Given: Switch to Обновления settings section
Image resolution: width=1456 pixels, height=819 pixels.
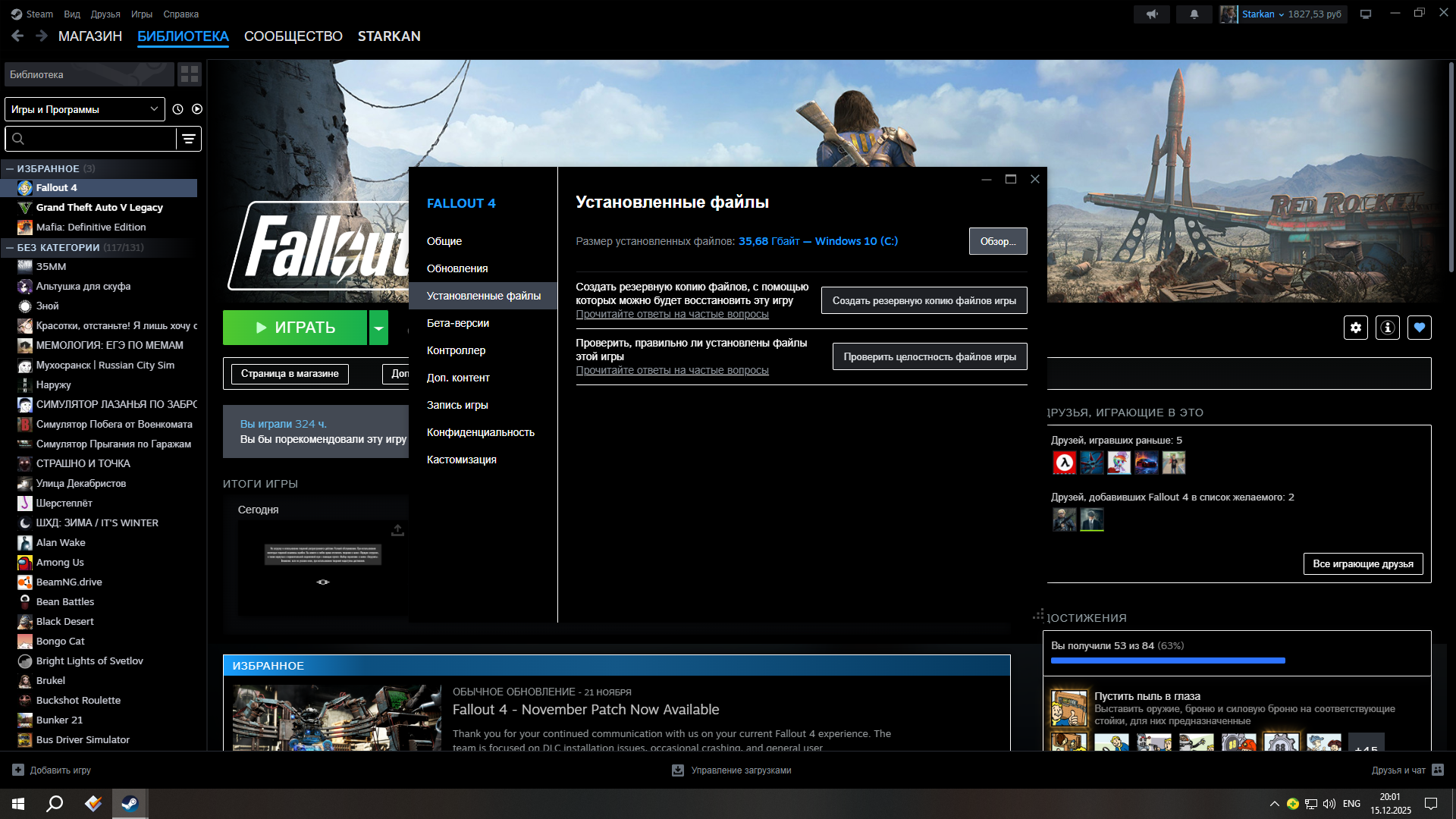Looking at the screenshot, I should tap(483, 268).
